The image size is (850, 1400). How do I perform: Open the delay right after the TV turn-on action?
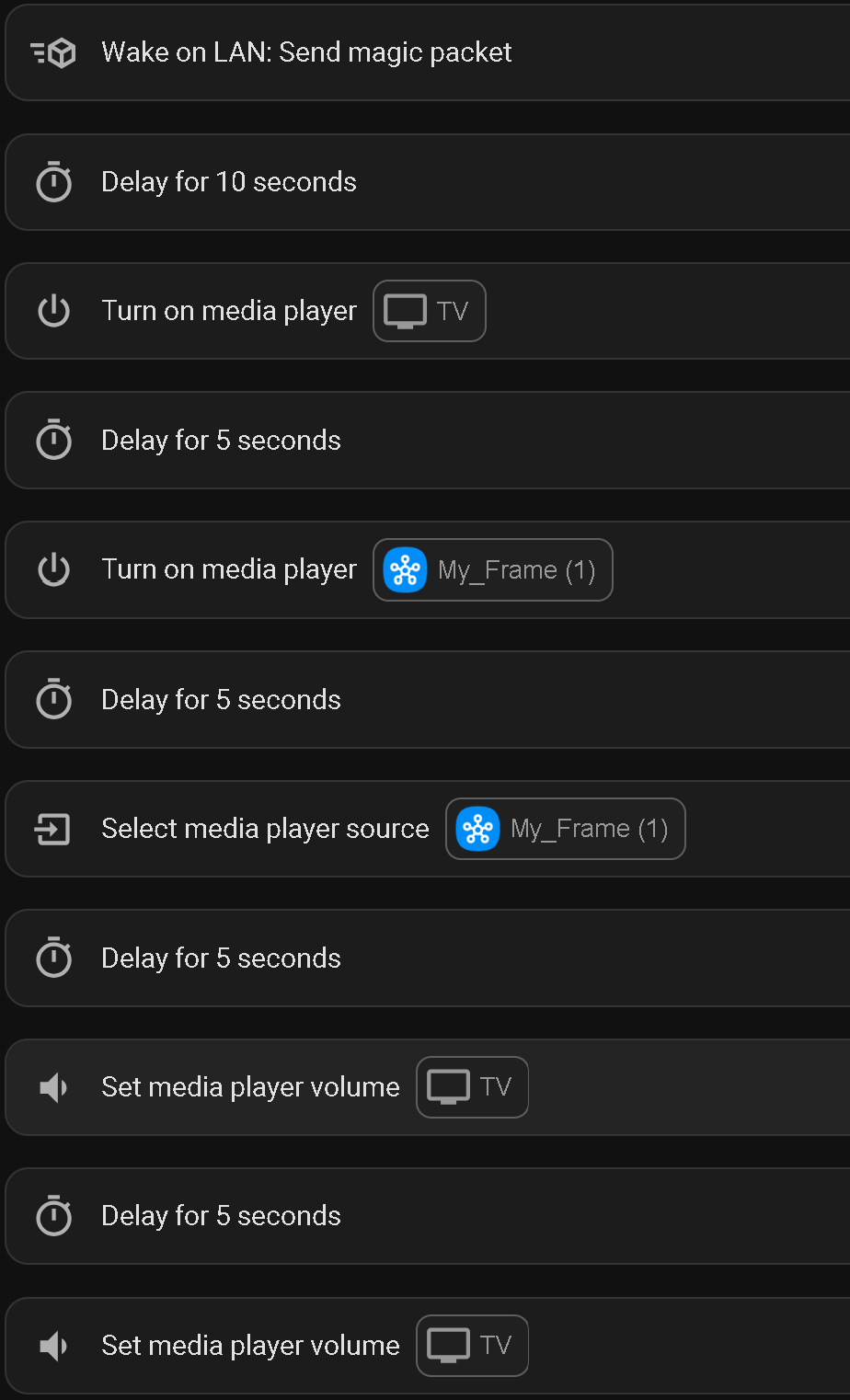coord(429,441)
